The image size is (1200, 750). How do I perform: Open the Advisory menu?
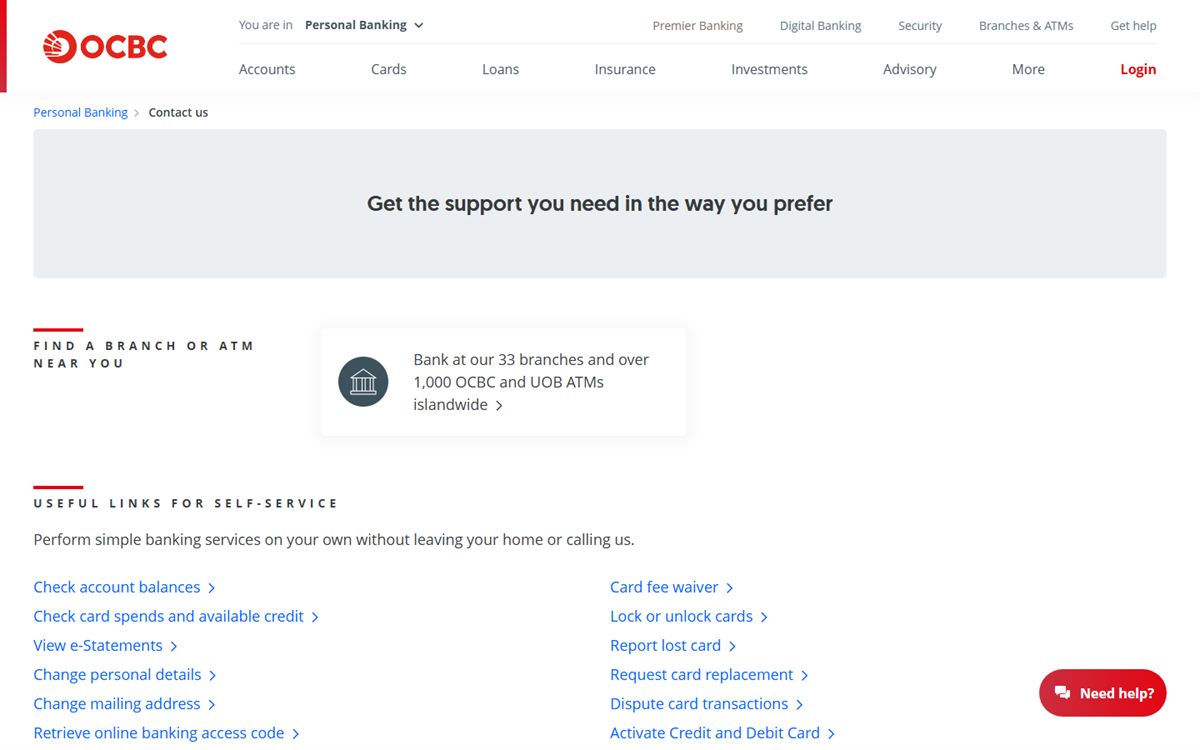pyautogui.click(x=910, y=69)
